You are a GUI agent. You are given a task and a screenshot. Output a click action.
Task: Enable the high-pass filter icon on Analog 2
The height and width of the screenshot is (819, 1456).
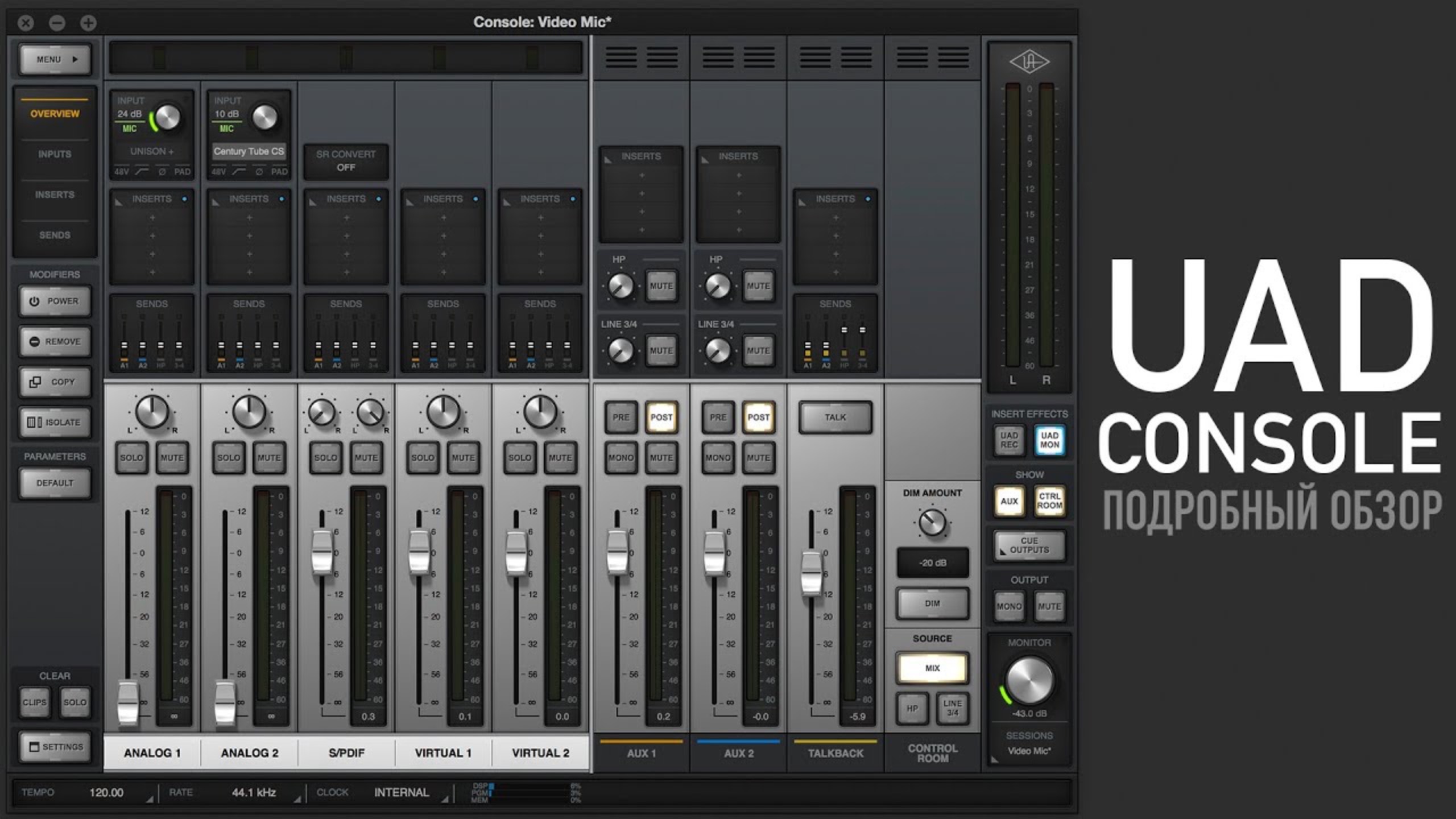click(x=239, y=171)
